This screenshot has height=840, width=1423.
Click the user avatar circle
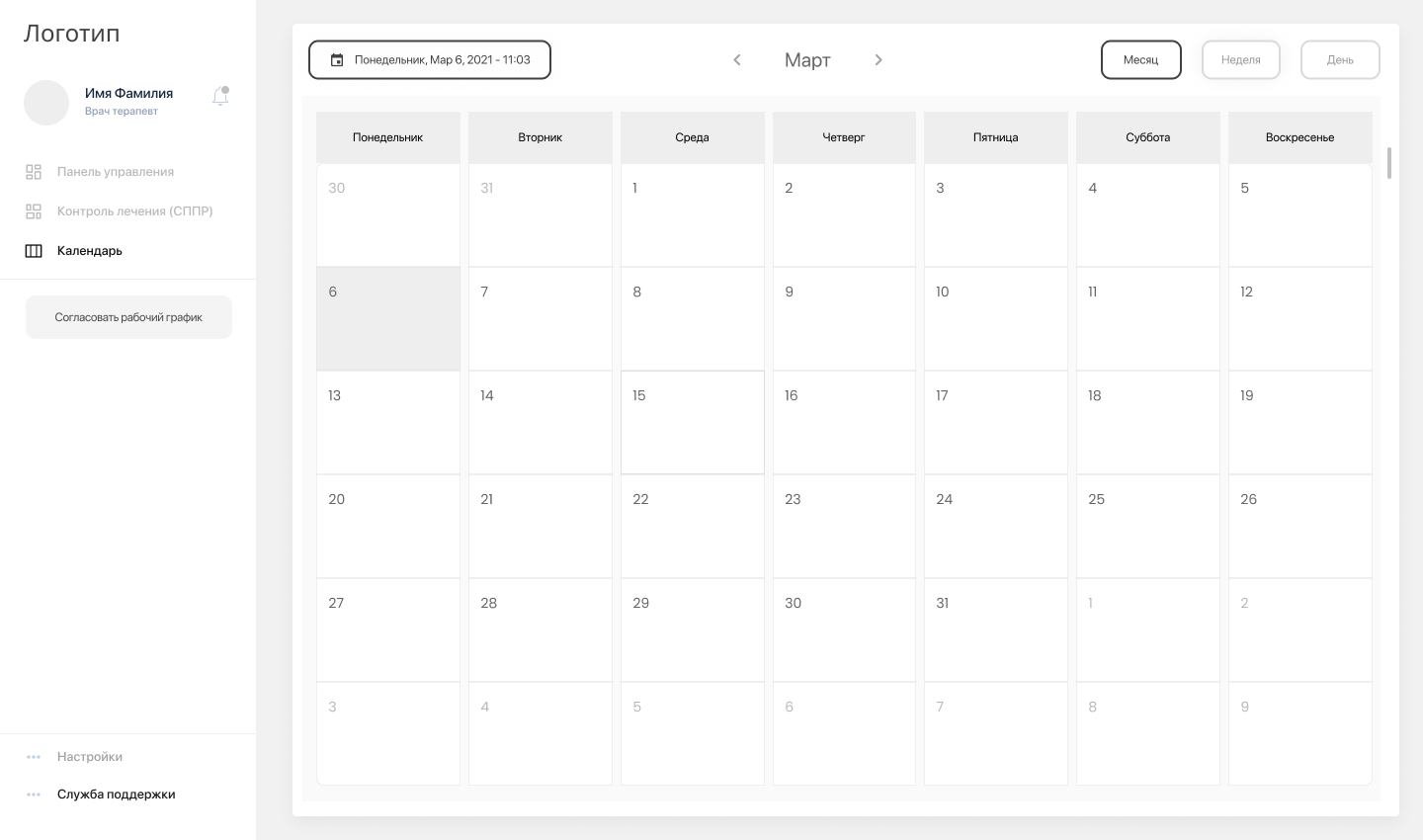click(x=46, y=103)
